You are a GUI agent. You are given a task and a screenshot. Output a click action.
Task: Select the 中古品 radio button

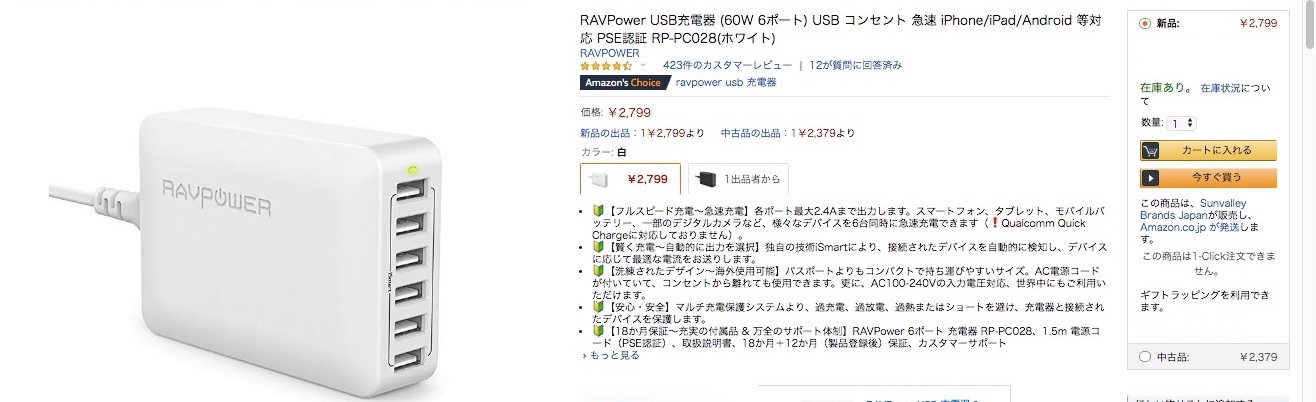[1145, 356]
